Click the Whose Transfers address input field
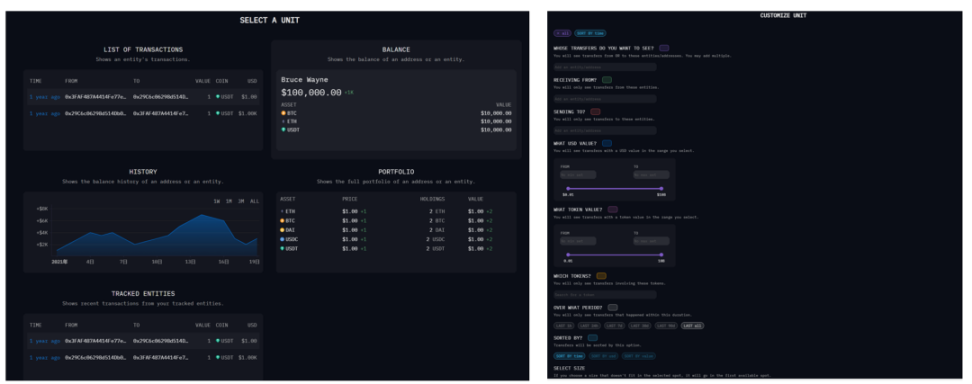The height and width of the screenshot is (384, 972). tap(605, 67)
